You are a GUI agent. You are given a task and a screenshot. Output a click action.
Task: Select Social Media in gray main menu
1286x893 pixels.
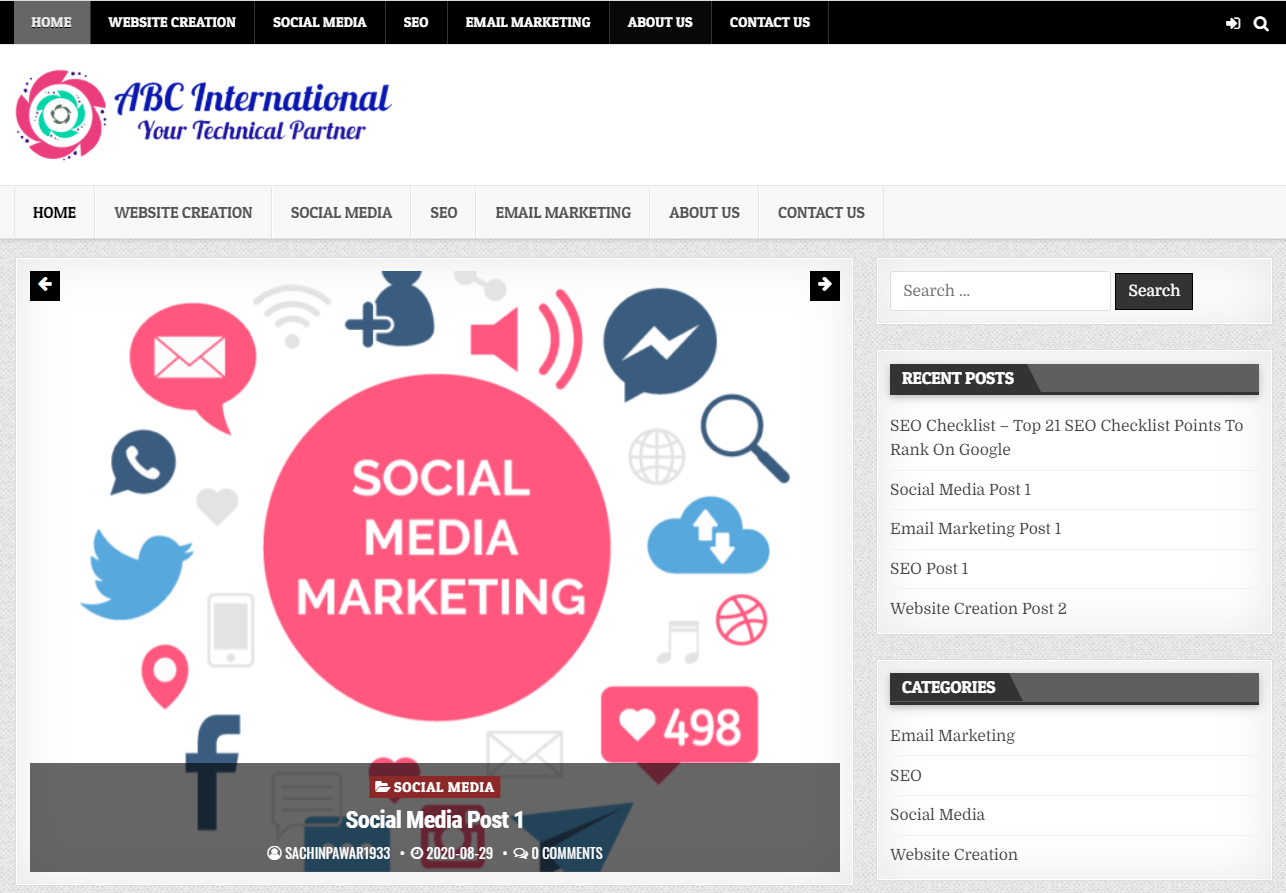341,212
